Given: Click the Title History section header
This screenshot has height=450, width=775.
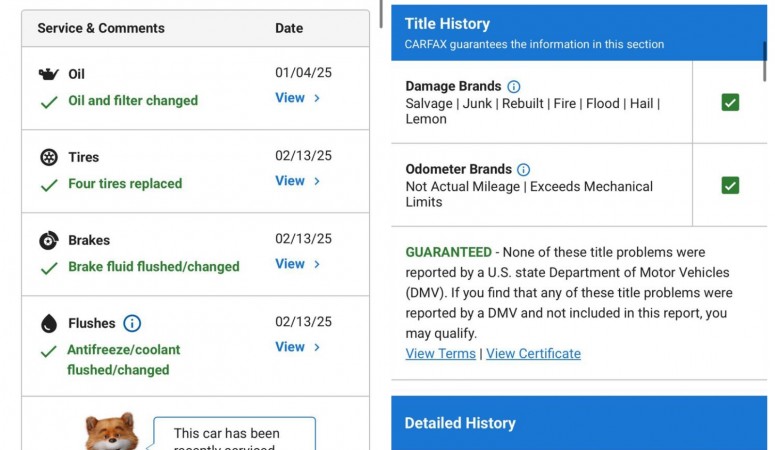Looking at the screenshot, I should 579,33.
